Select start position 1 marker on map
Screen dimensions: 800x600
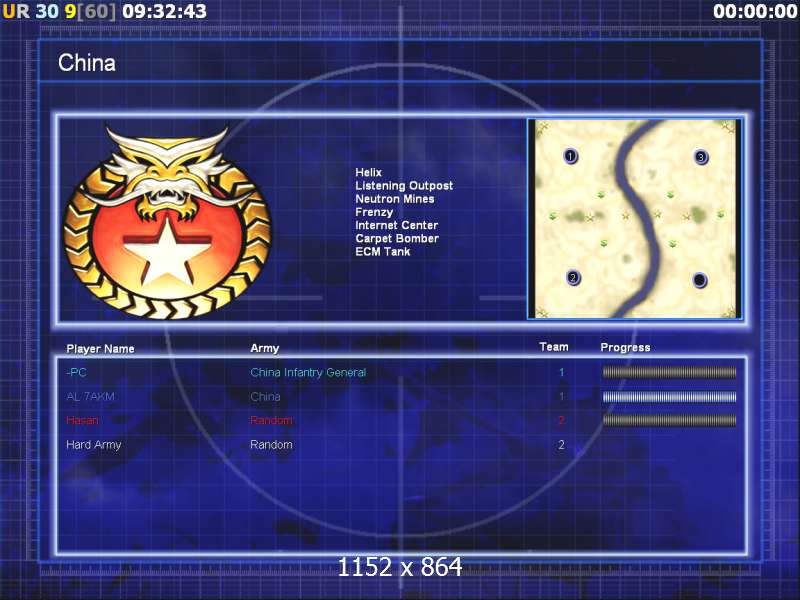point(570,156)
